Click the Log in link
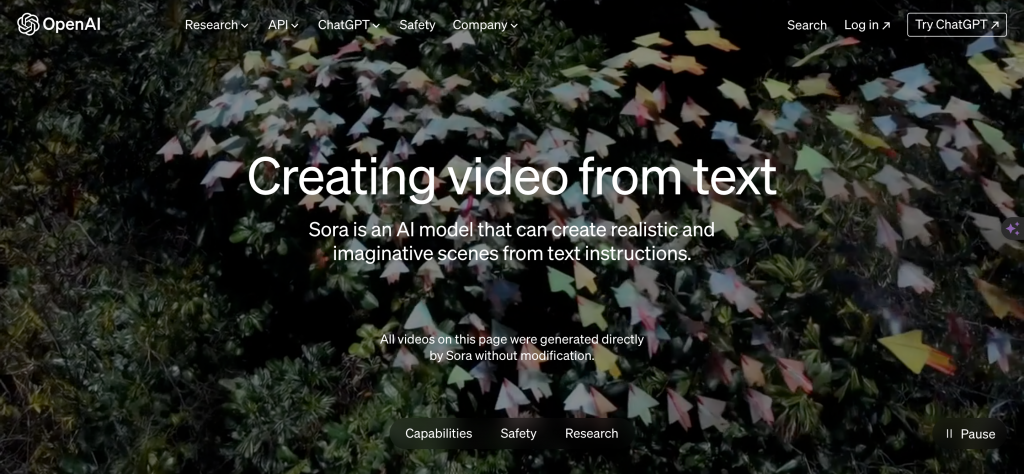The height and width of the screenshot is (474, 1024). coord(867,25)
